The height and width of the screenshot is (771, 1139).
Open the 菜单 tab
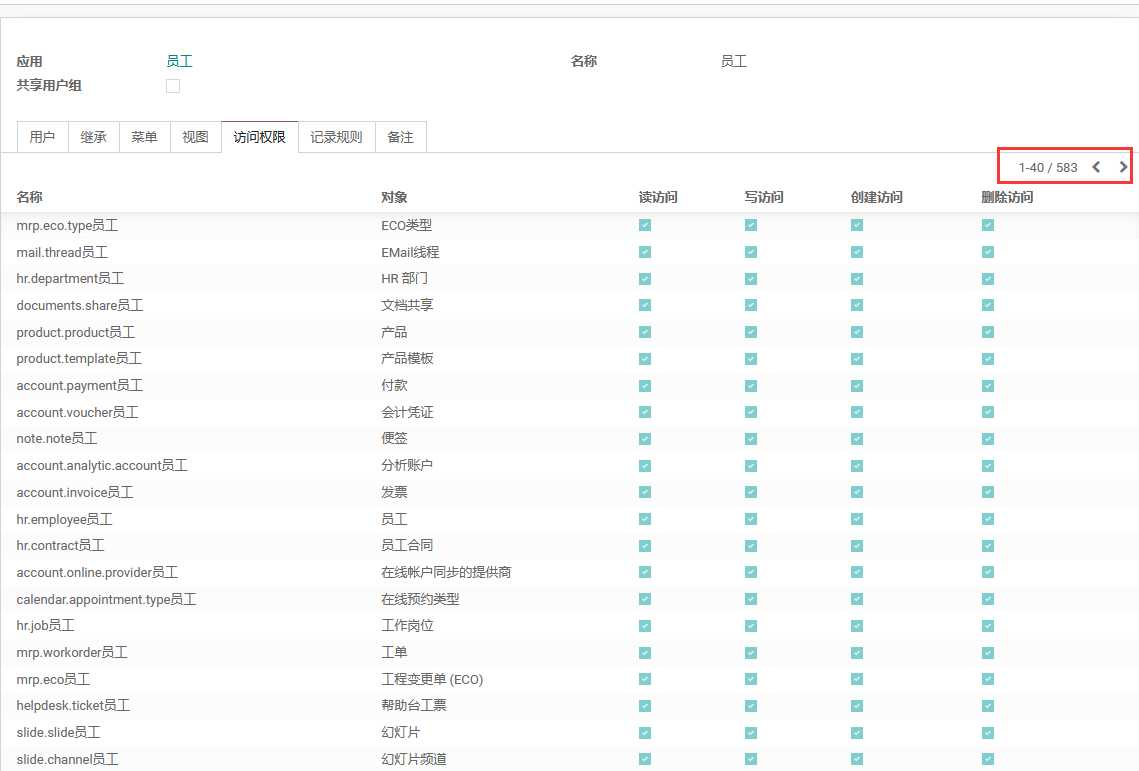click(145, 137)
